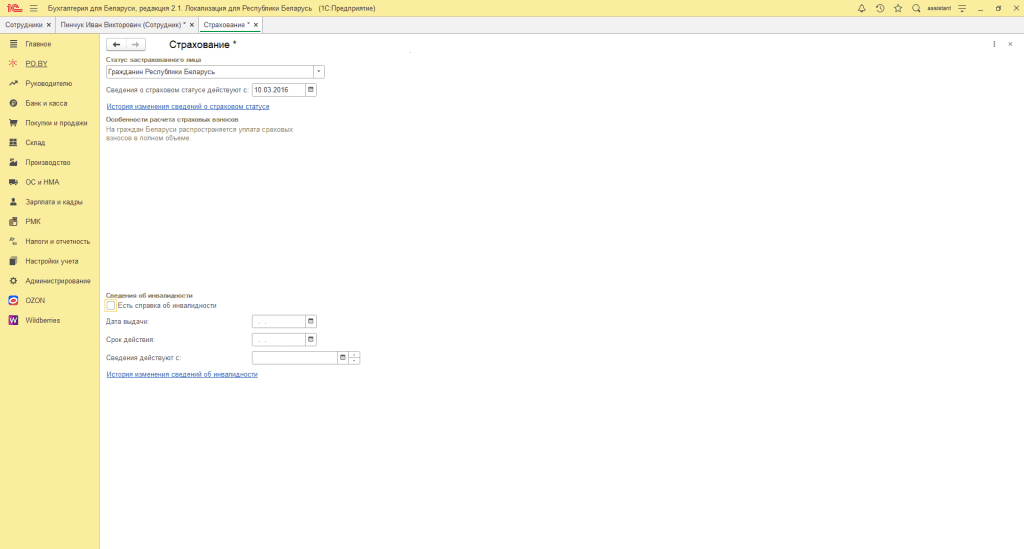
Task: Click the Сведения действуют с input field
Action: tap(295, 358)
